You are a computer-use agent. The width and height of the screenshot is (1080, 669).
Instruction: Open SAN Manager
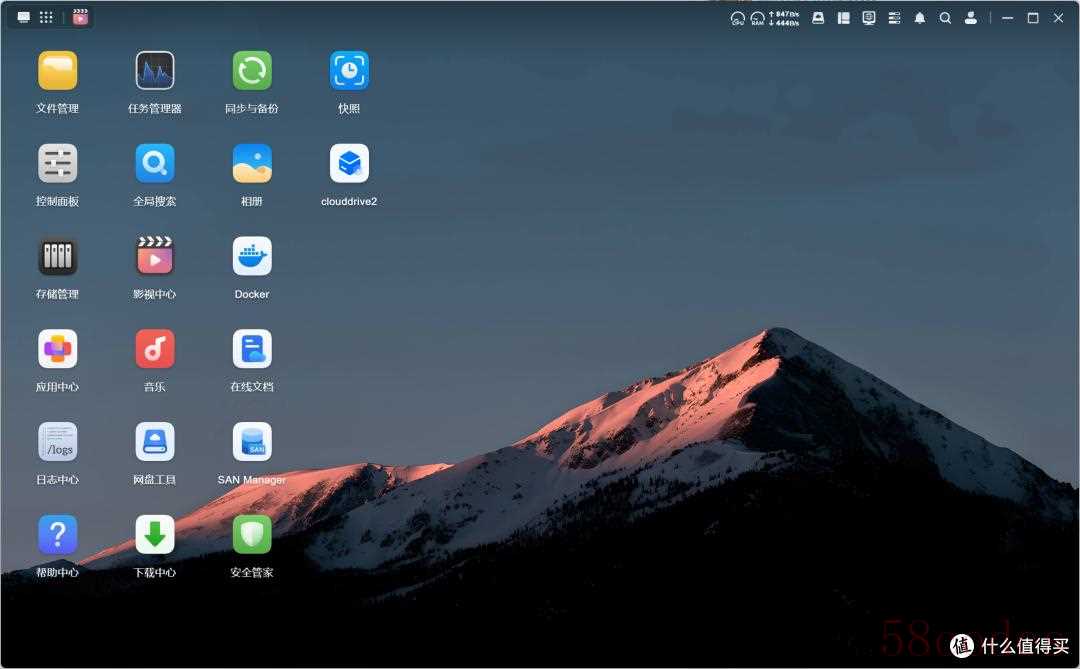[x=252, y=442]
